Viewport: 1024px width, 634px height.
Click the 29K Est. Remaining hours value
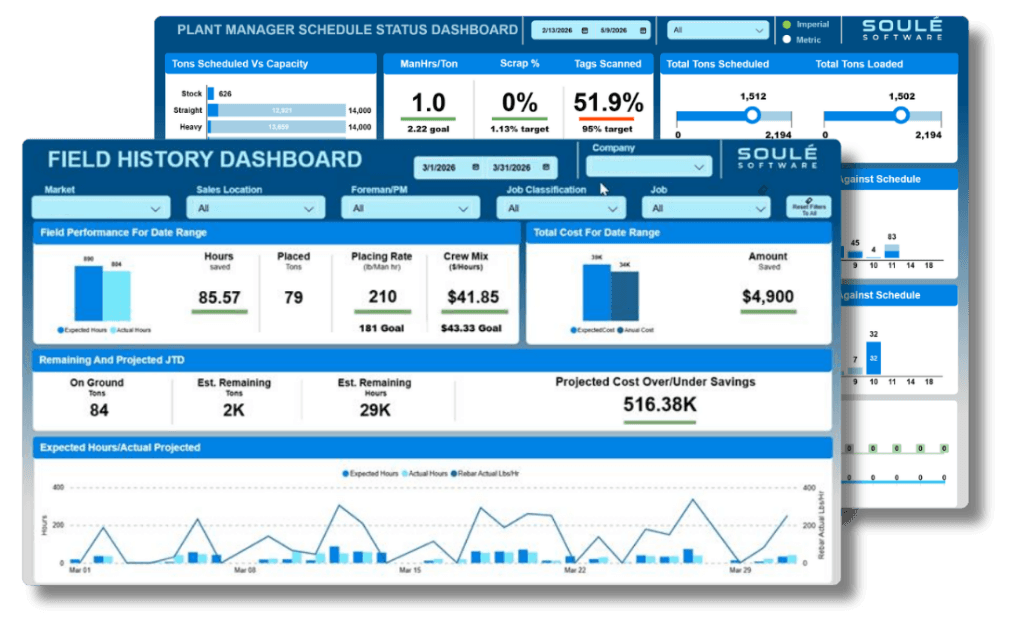(375, 410)
